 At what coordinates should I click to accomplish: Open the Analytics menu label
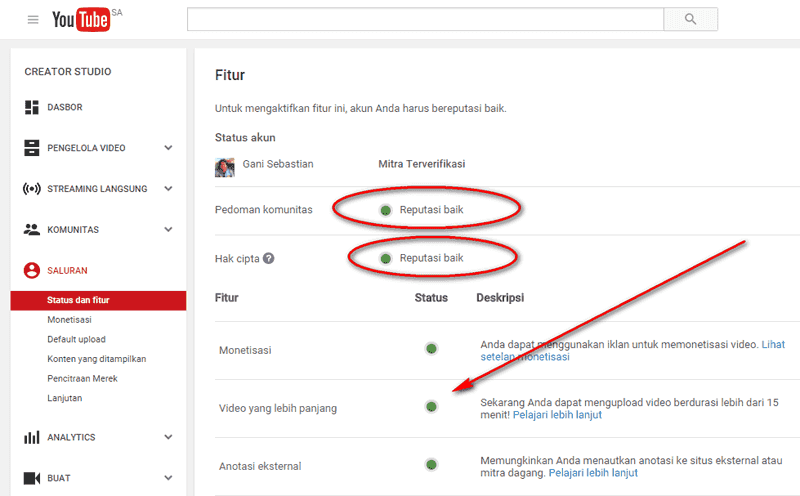71,437
